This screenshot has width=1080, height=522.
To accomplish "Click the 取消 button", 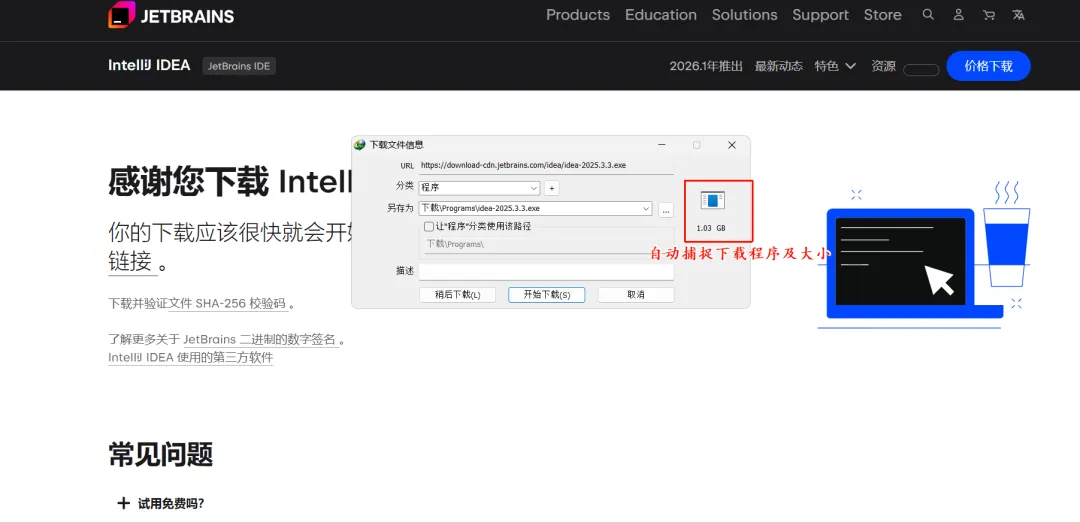I will (x=636, y=295).
